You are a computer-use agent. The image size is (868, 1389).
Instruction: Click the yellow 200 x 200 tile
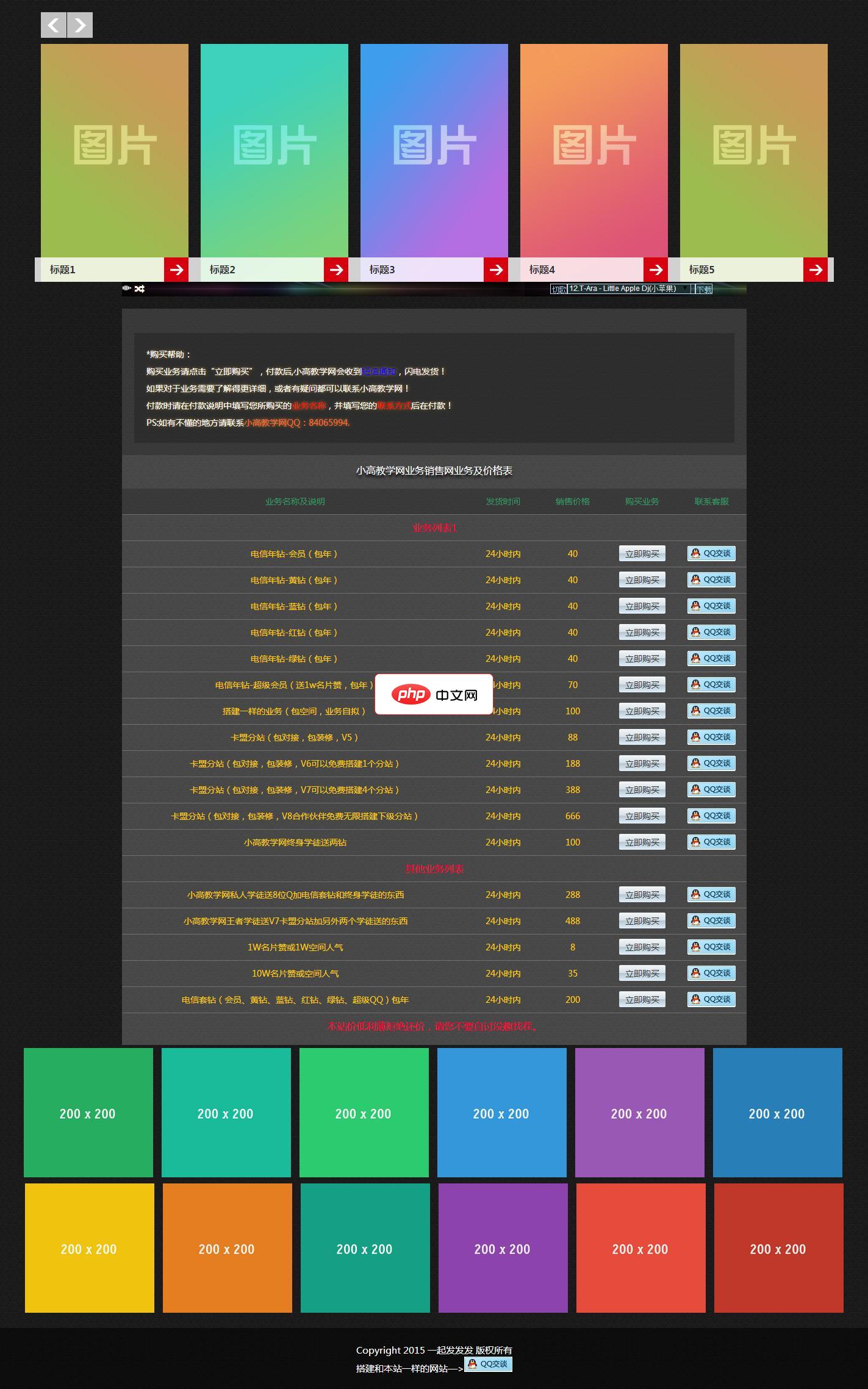(x=90, y=1248)
